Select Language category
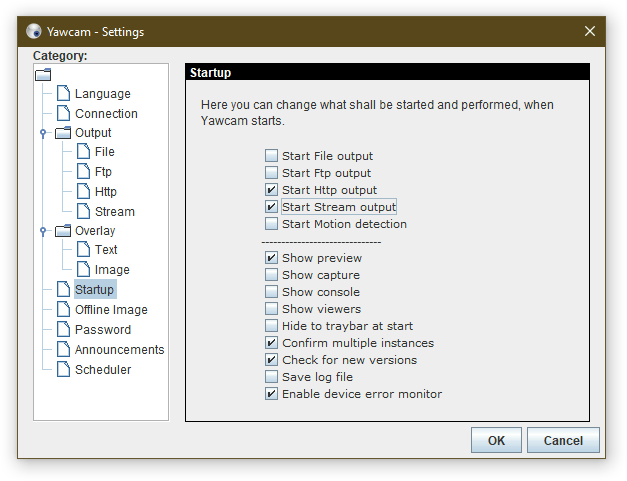This screenshot has height=481, width=627. (x=103, y=94)
